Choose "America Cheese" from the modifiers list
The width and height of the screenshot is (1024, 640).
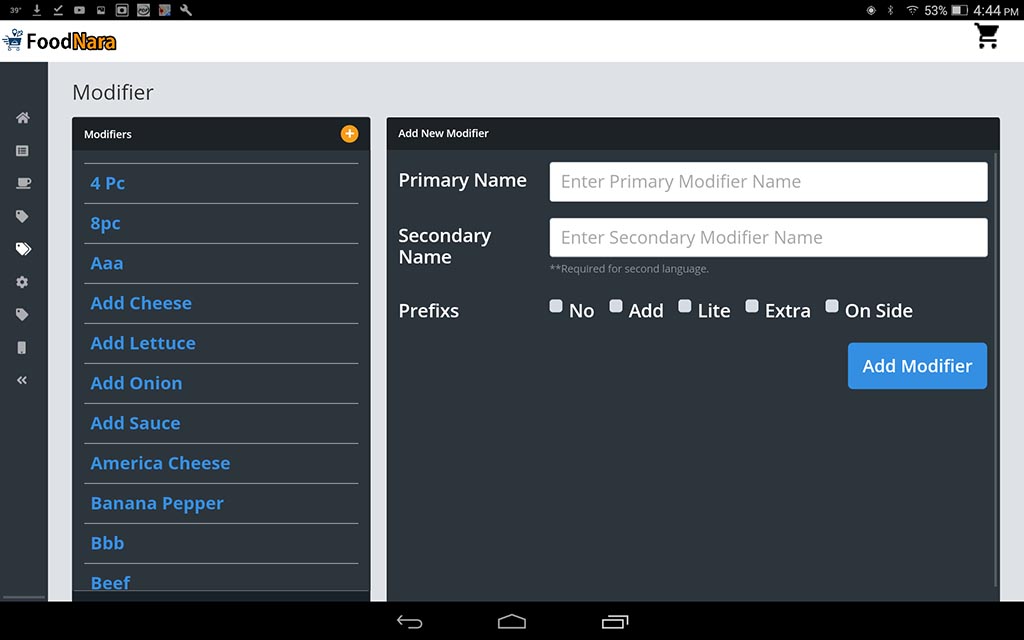(x=160, y=463)
